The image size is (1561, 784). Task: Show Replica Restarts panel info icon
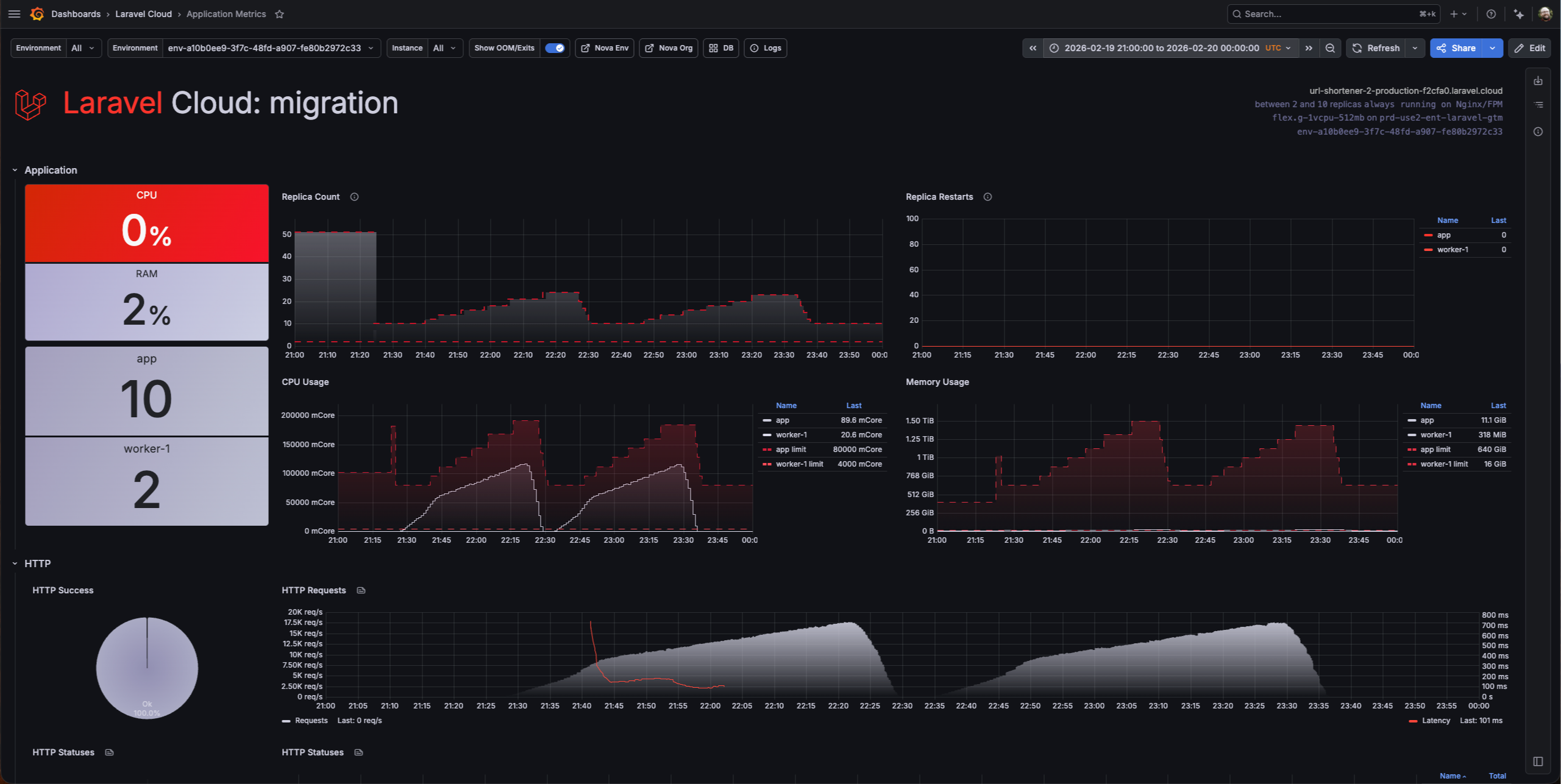[x=987, y=197]
